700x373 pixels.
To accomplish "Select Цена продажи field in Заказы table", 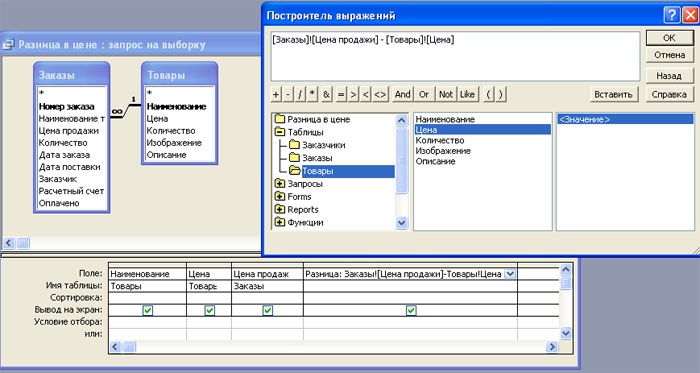I will click(x=68, y=131).
